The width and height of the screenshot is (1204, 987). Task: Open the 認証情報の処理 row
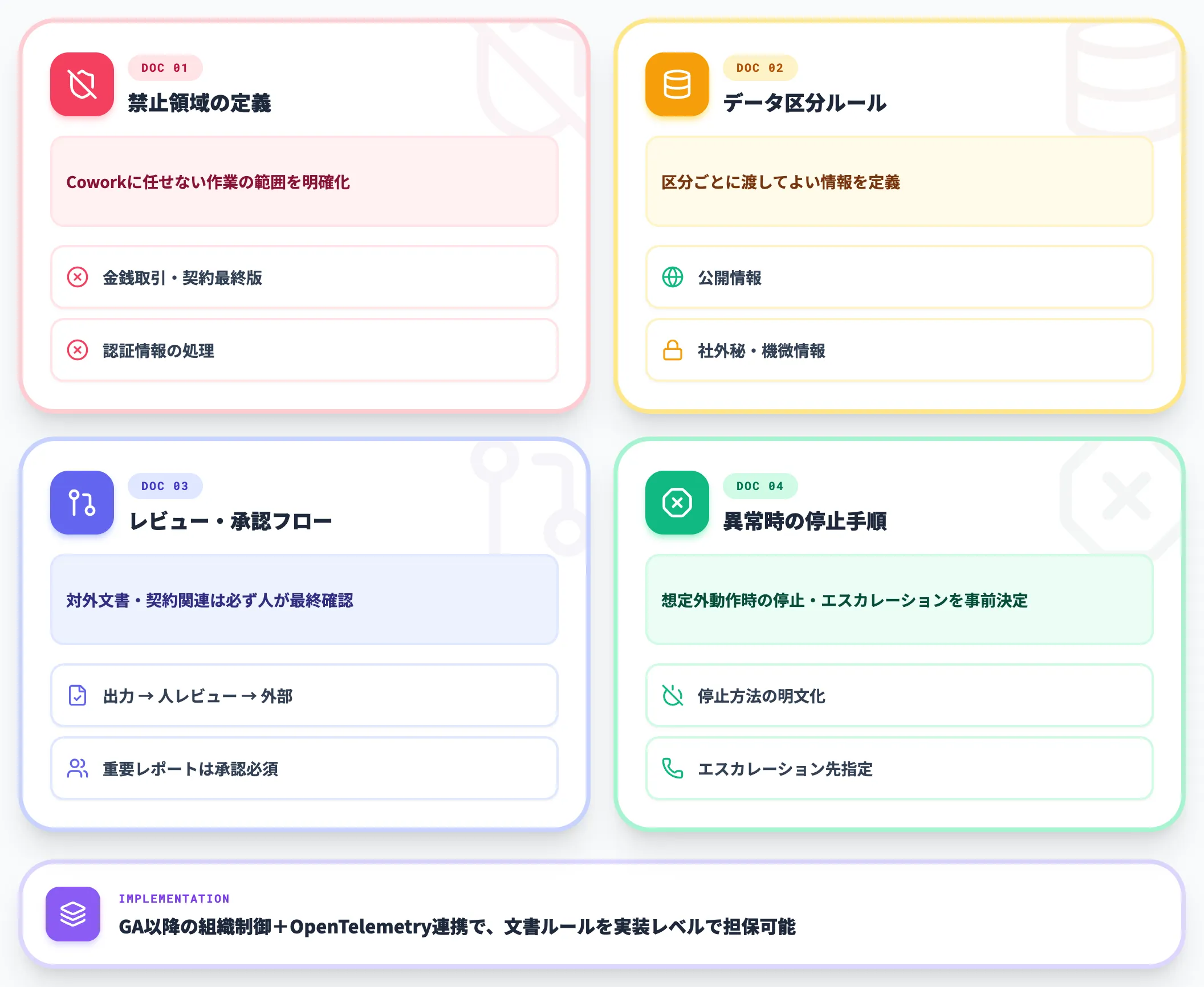(304, 350)
